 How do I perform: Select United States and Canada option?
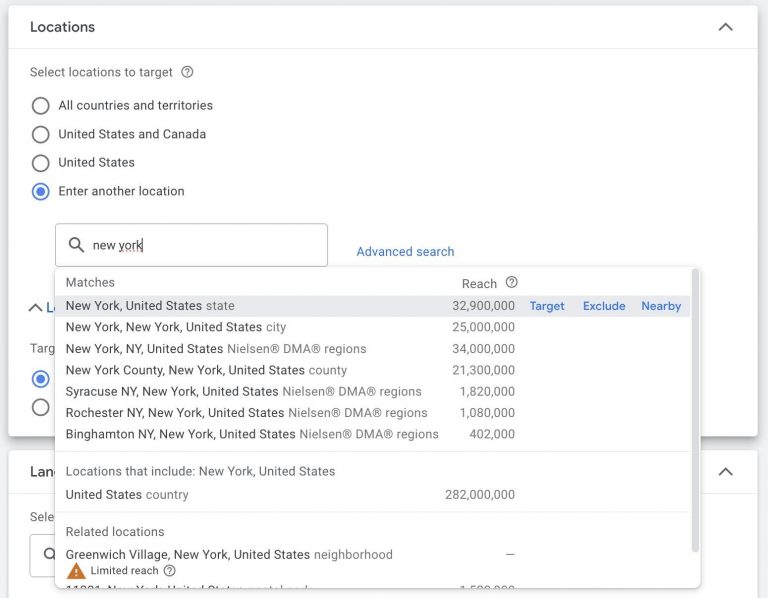click(41, 134)
